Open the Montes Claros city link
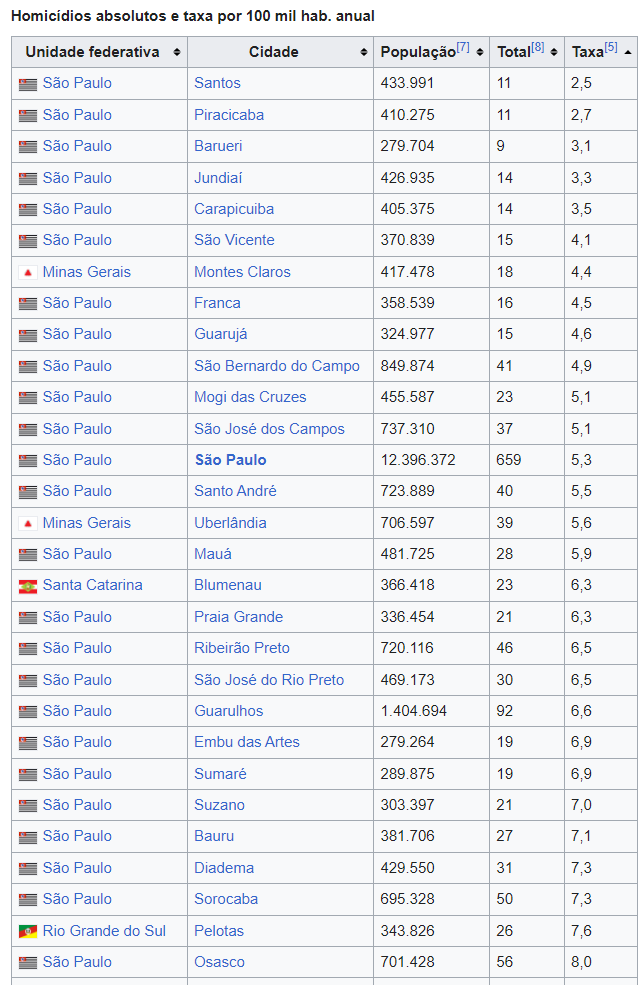Viewport: 640px width, 985px height. tap(242, 272)
